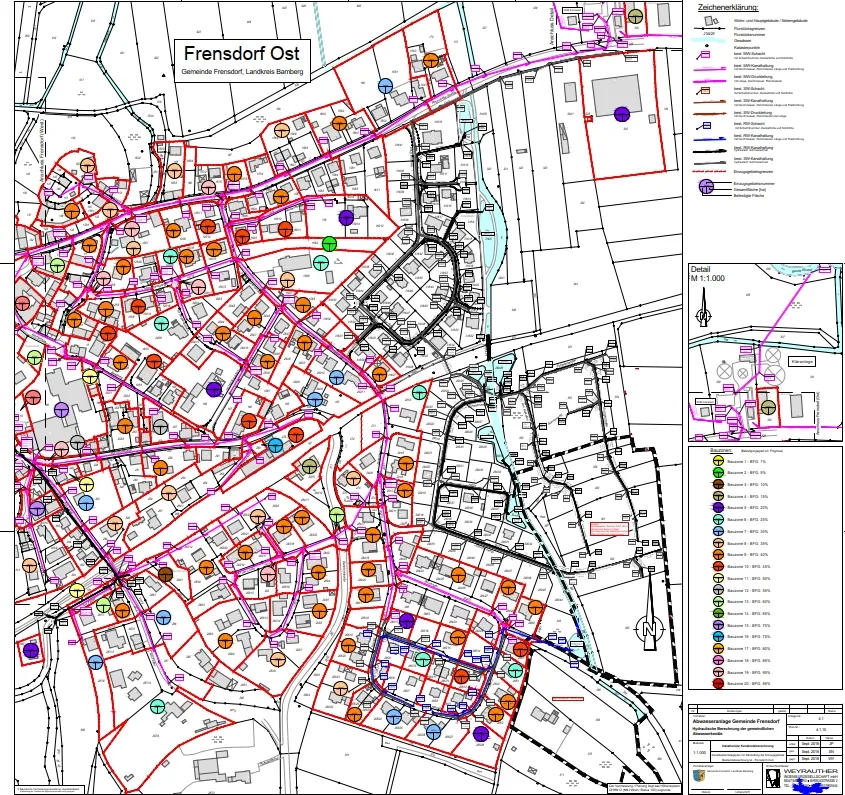Select the red-orange Bauzone 10 symbol
The width and height of the screenshot is (845, 795).
pos(718,566)
